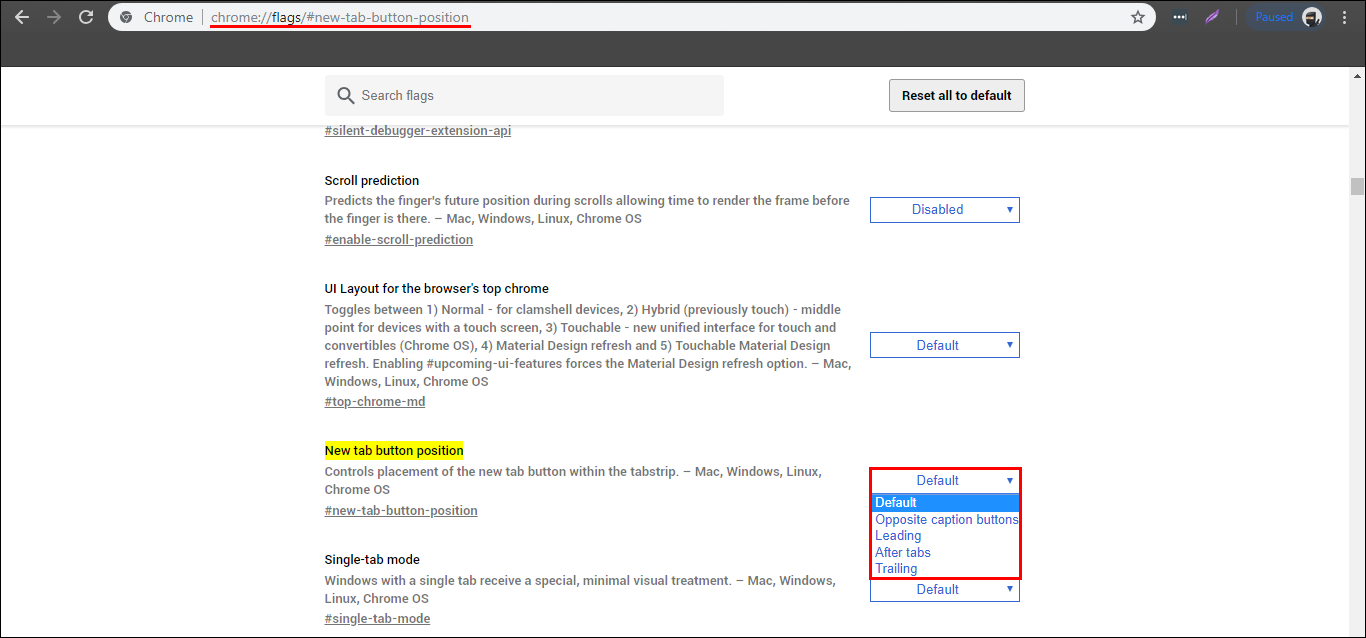Viewport: 1366px width, 638px height.
Task: Click Reset all to default button
Action: pyautogui.click(x=957, y=96)
